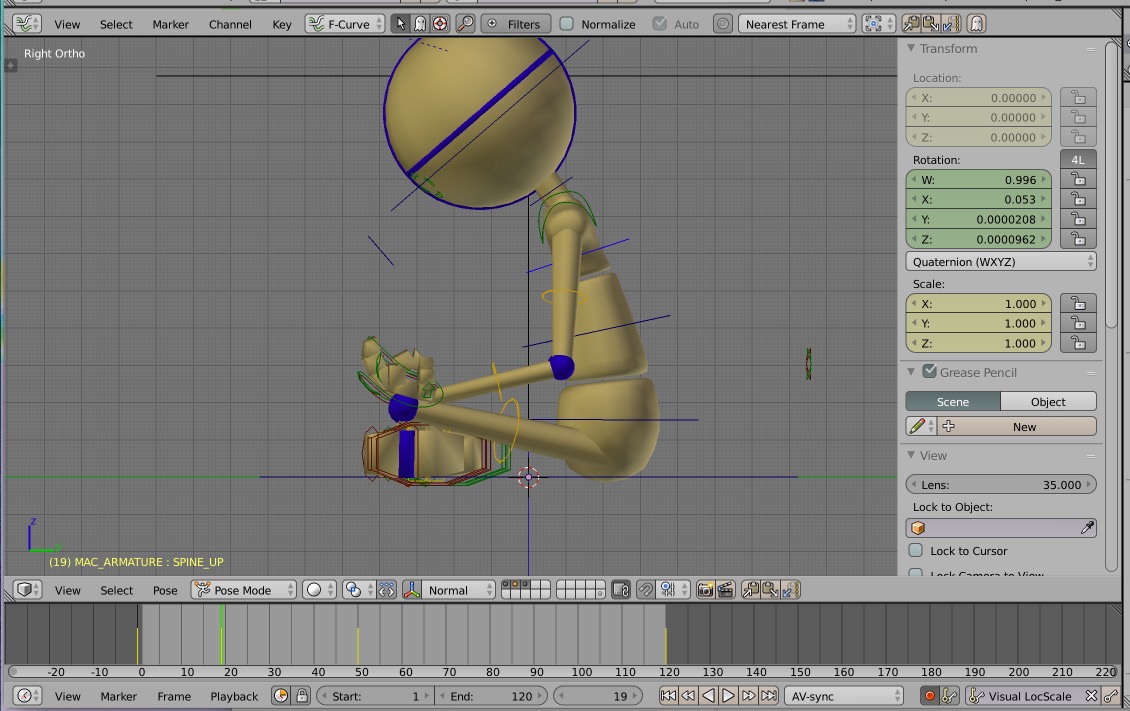Toggle preview range lock icon
The width and height of the screenshot is (1130, 711).
[302, 696]
